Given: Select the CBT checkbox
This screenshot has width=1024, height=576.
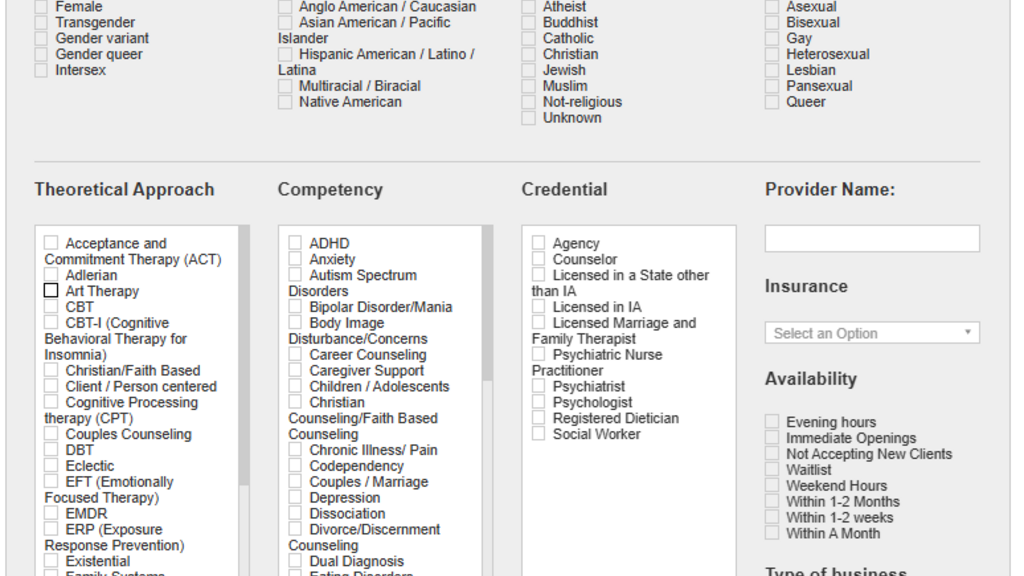Looking at the screenshot, I should click(51, 306).
